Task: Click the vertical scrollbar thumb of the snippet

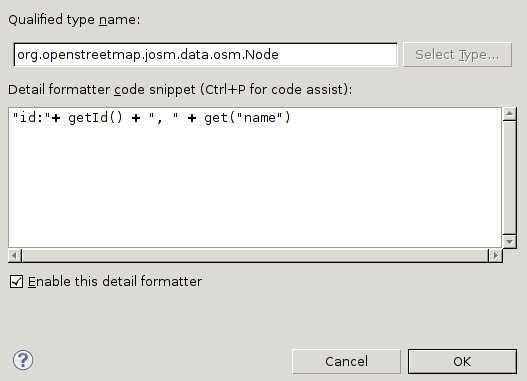Action: coord(510,178)
